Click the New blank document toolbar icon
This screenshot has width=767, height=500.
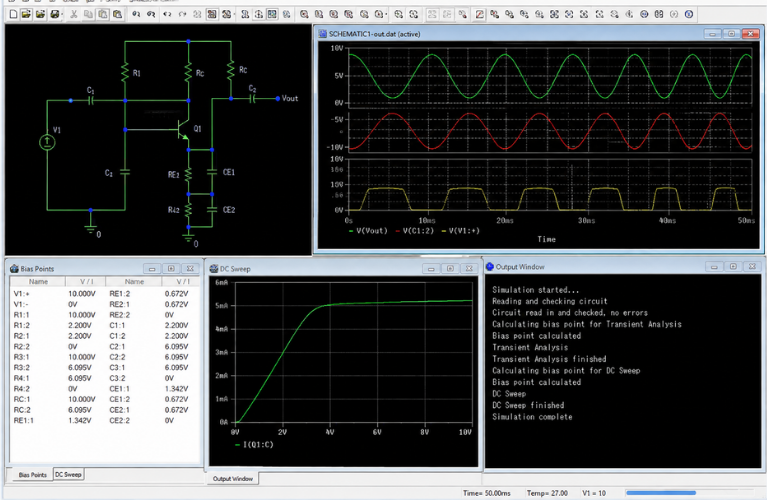tap(13, 14)
